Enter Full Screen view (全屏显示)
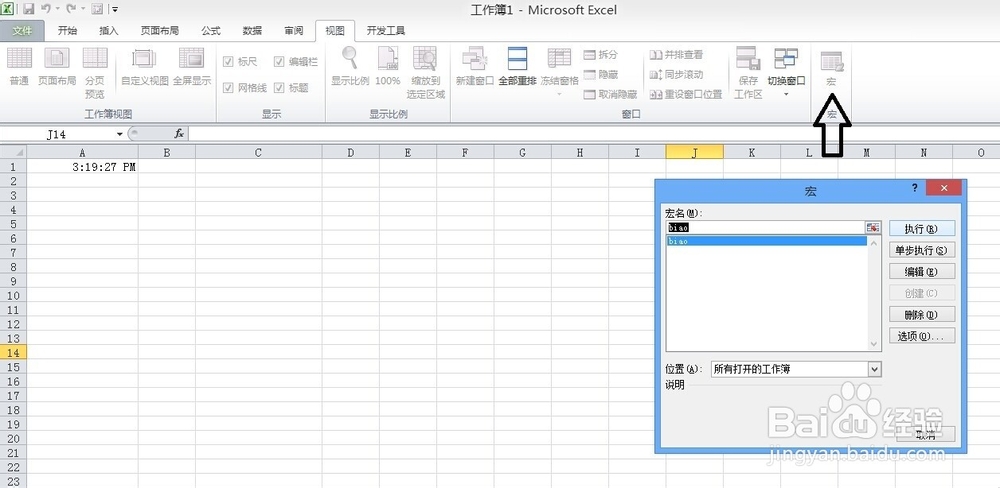This screenshot has width=1000, height=488. tap(192, 66)
